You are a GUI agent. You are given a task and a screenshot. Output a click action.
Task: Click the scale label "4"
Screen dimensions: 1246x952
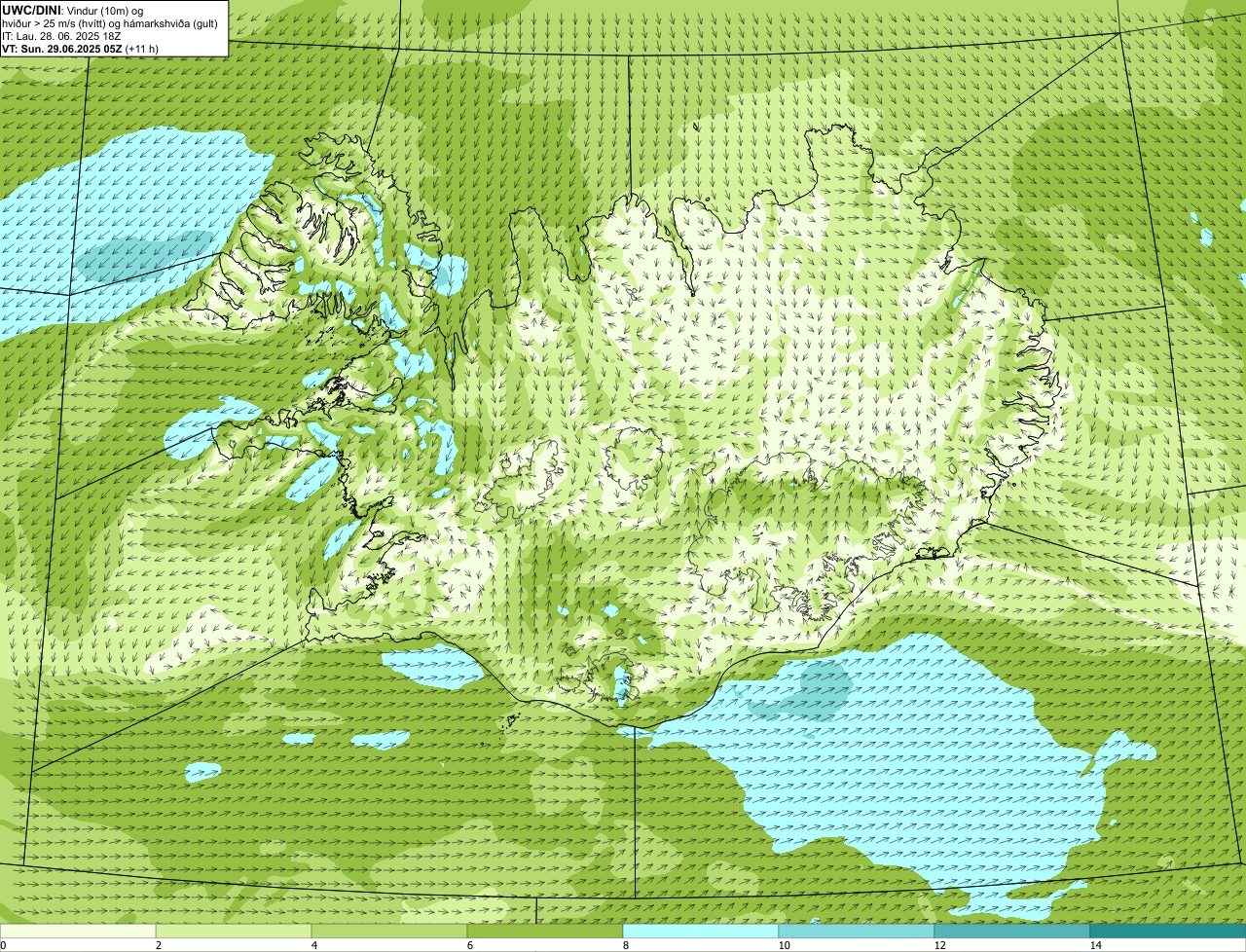click(x=313, y=945)
